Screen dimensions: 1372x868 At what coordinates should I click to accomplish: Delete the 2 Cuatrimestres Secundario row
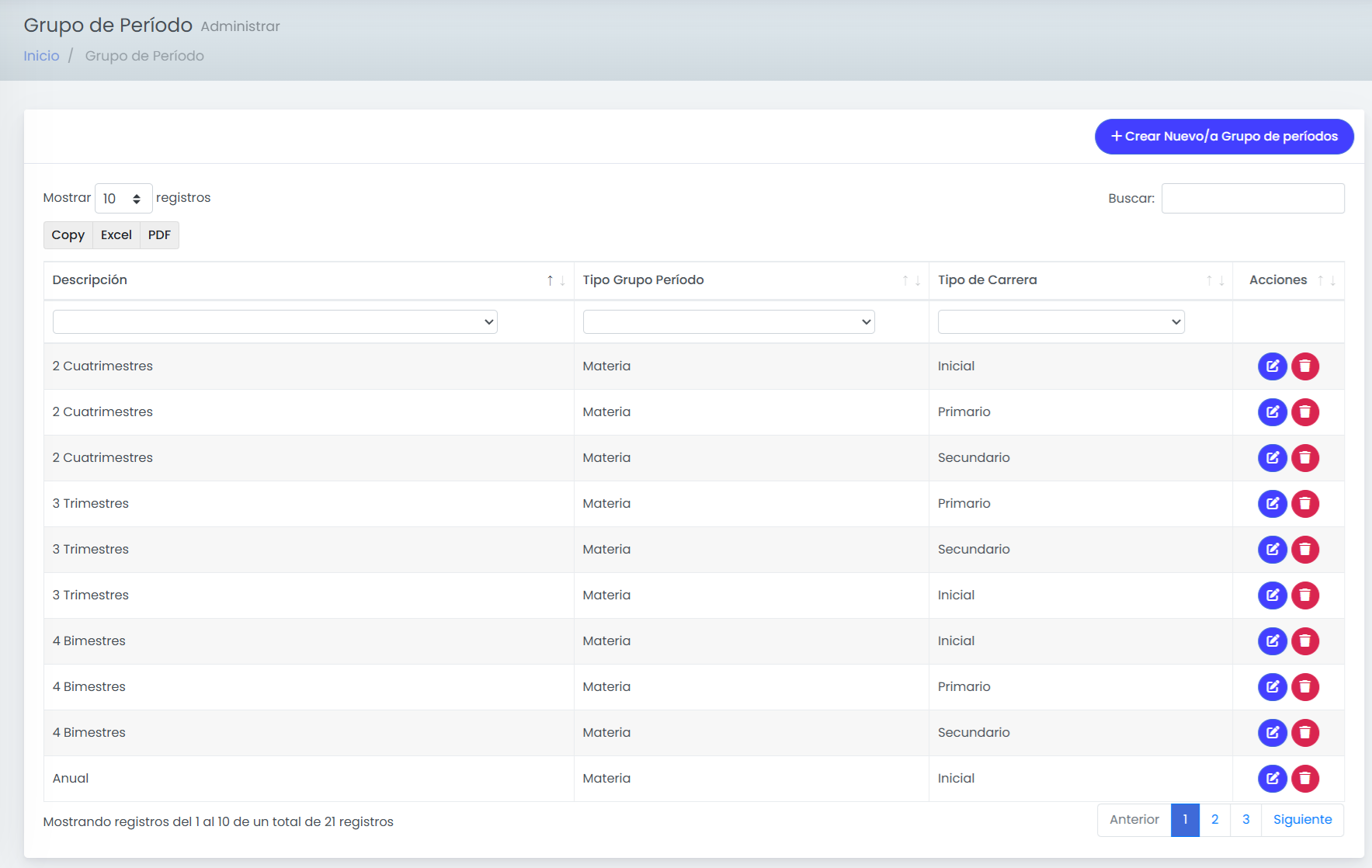click(1305, 458)
